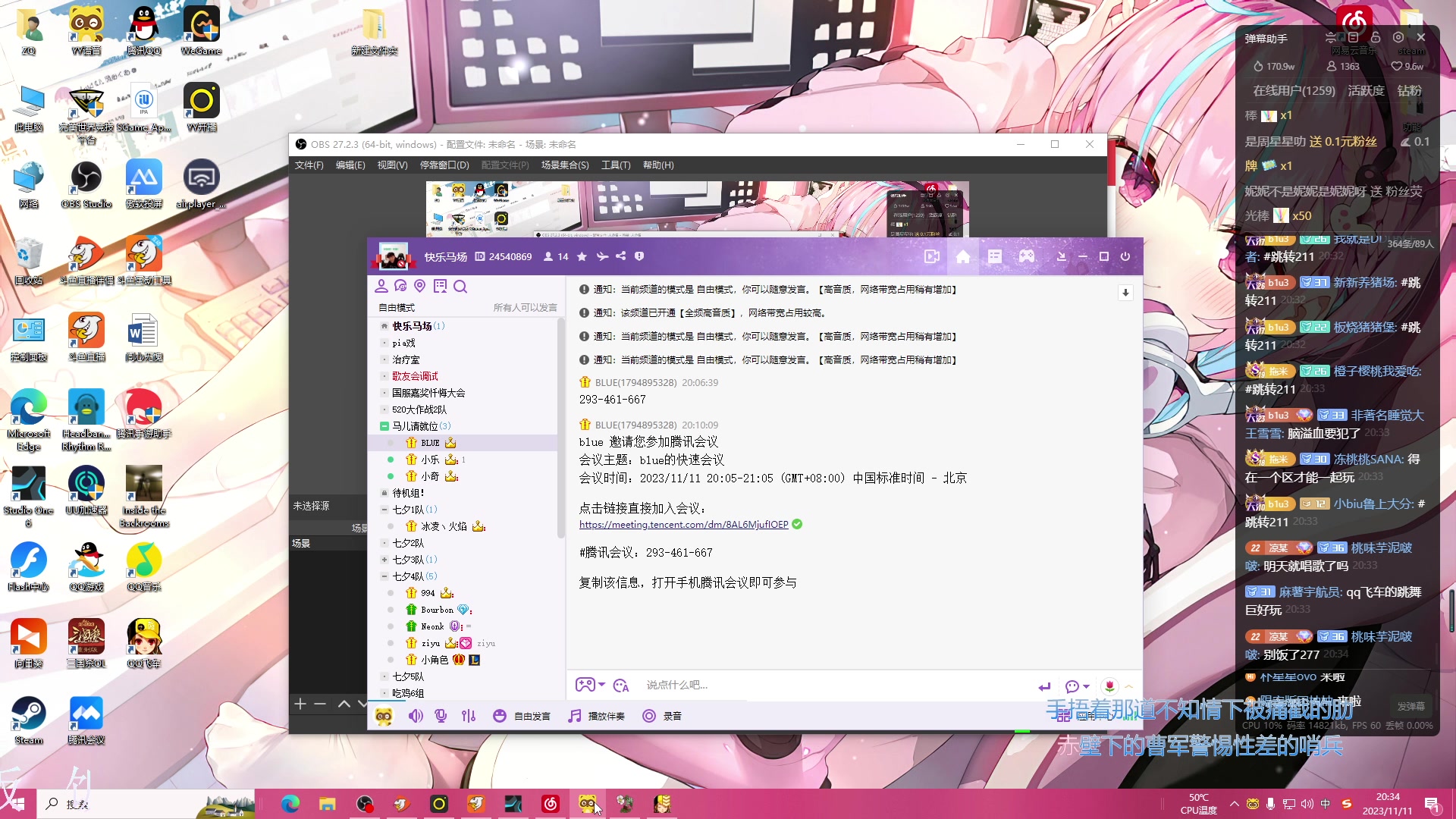Click the home icon in YY title bar
Viewport: 1456px width, 819px height.
tap(963, 257)
